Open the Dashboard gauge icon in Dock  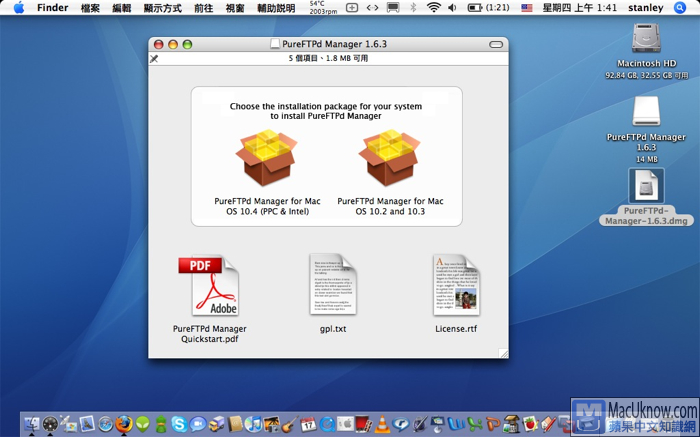[50, 425]
